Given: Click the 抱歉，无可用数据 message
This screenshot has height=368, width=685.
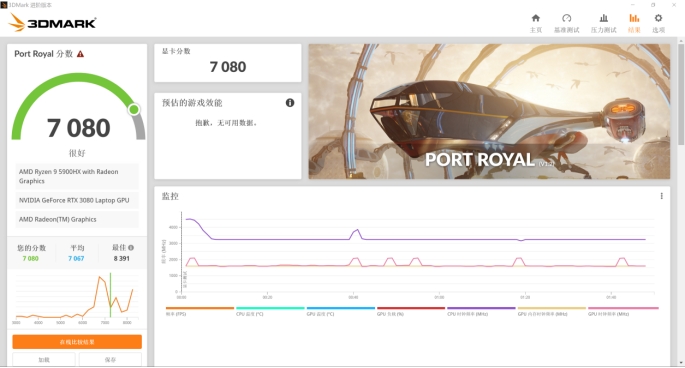Looking at the screenshot, I should (x=226, y=123).
